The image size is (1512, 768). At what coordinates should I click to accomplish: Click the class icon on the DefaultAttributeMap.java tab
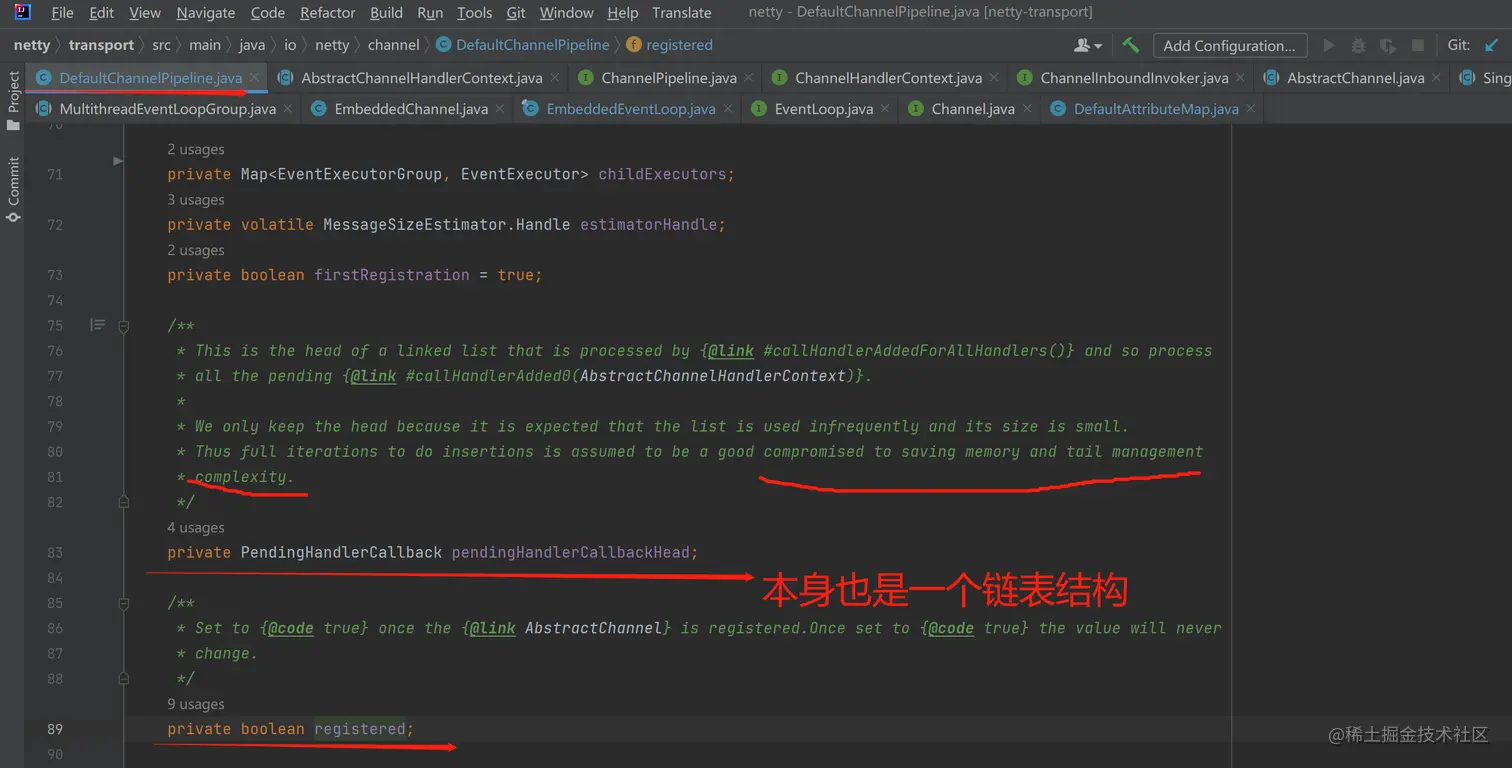pyautogui.click(x=1058, y=109)
